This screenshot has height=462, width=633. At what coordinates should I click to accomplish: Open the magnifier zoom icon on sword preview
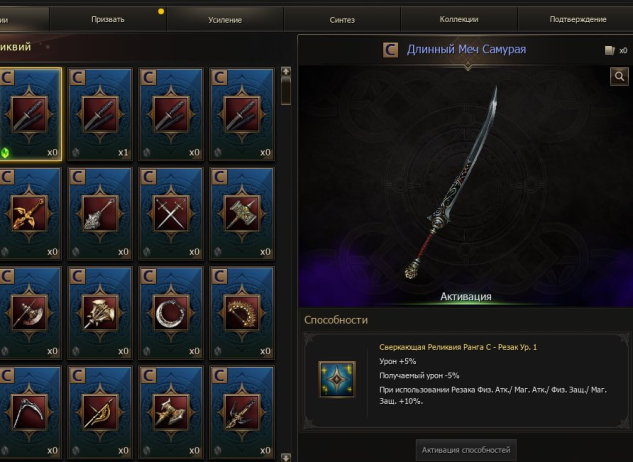coord(619,76)
